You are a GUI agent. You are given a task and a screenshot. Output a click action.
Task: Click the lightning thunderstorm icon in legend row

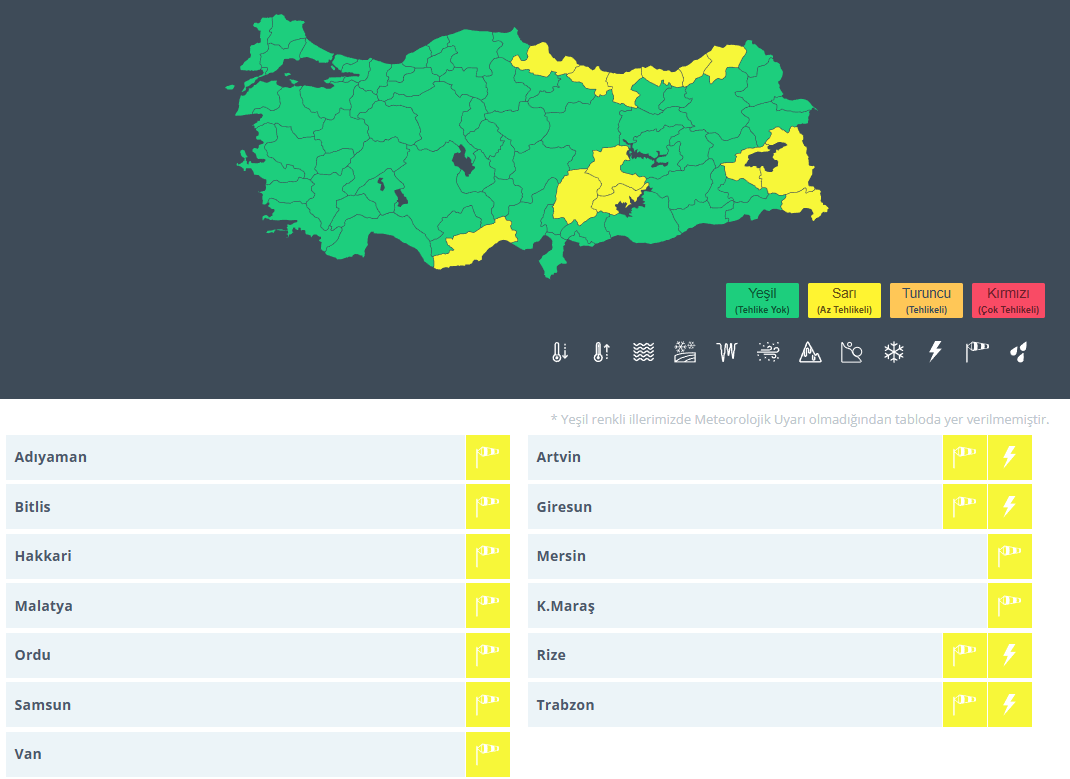pyautogui.click(x=935, y=352)
